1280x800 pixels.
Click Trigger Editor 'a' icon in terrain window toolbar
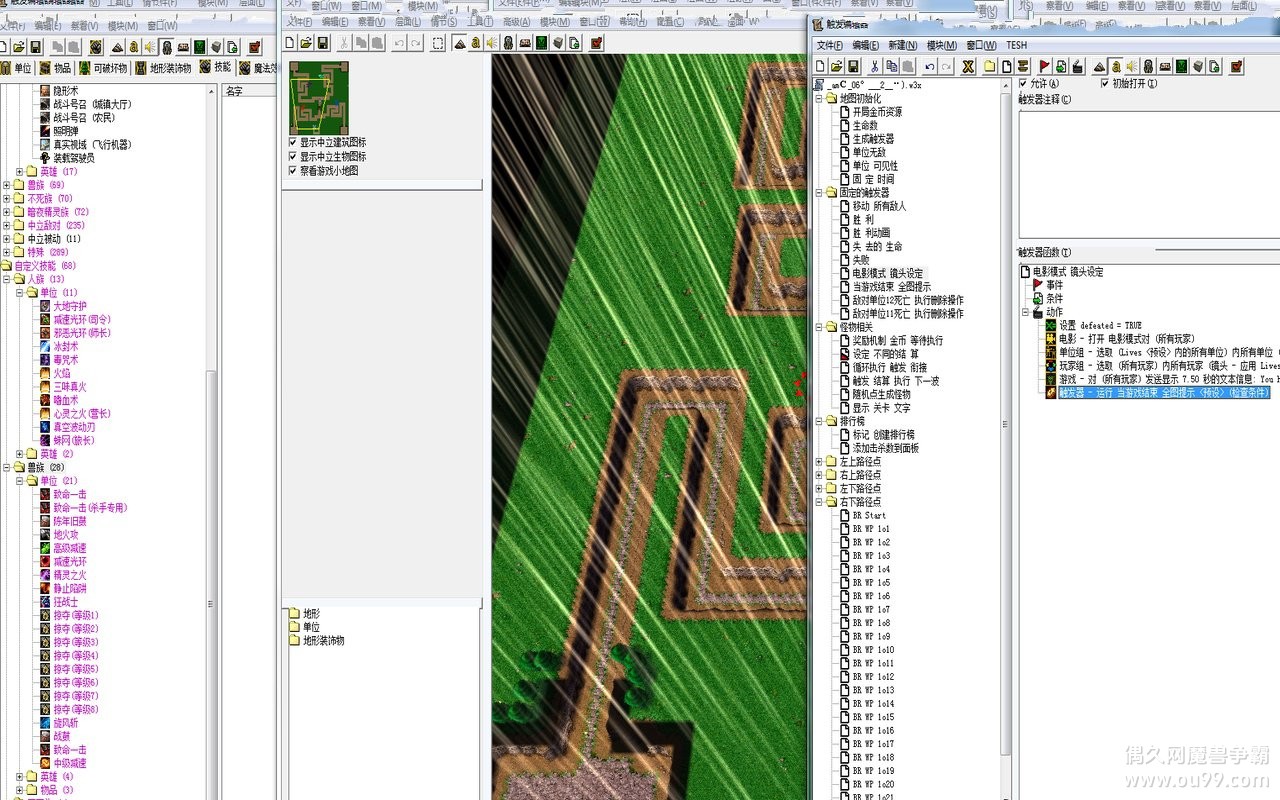click(x=475, y=43)
